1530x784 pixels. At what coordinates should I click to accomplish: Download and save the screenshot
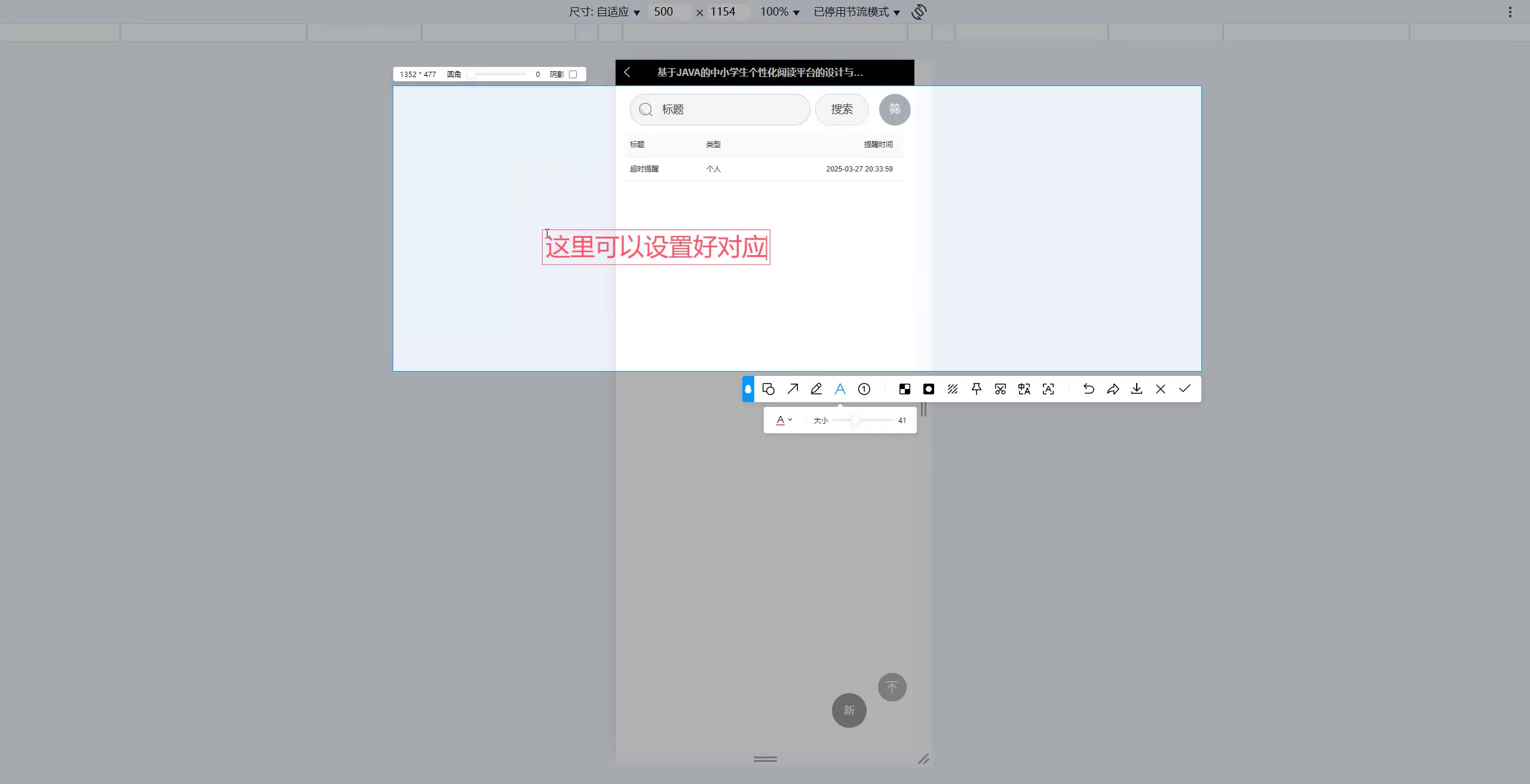(x=1137, y=389)
